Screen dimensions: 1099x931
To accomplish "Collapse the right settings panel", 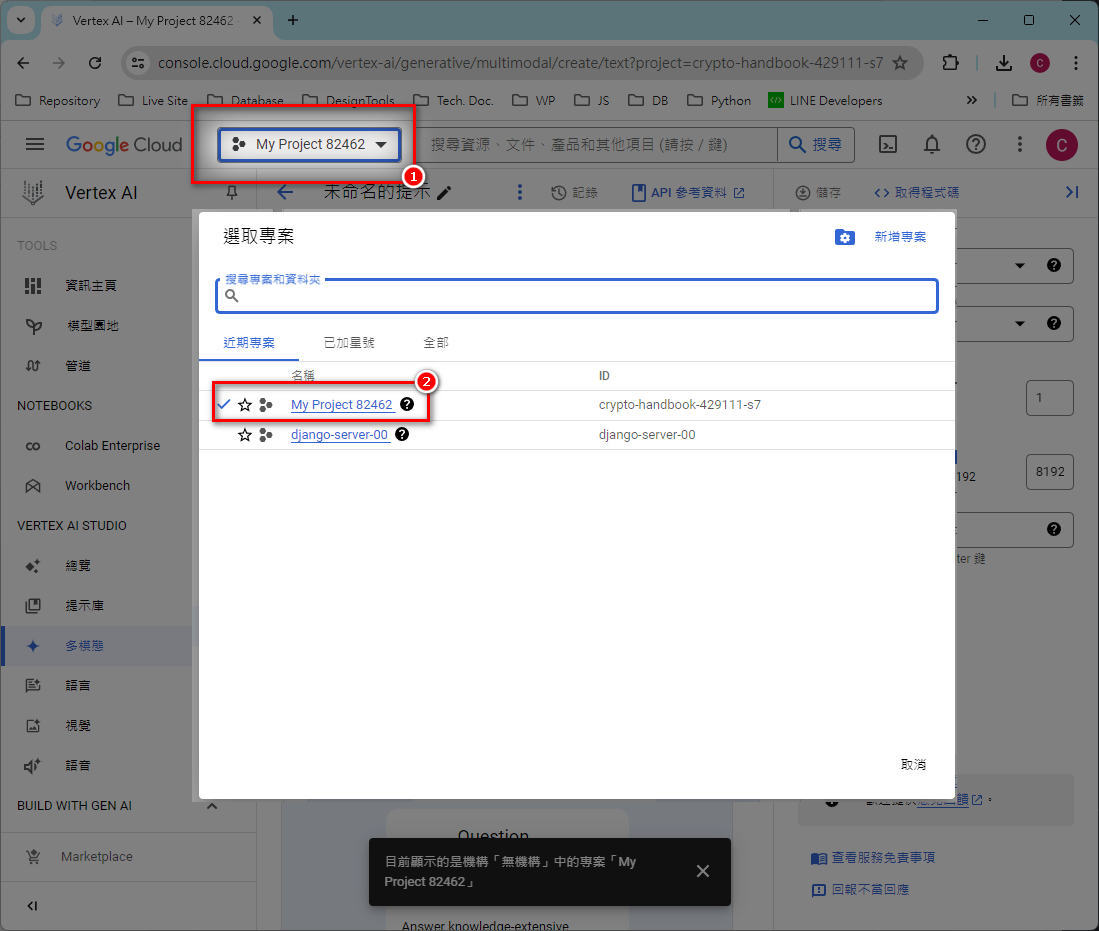I will click(1072, 192).
